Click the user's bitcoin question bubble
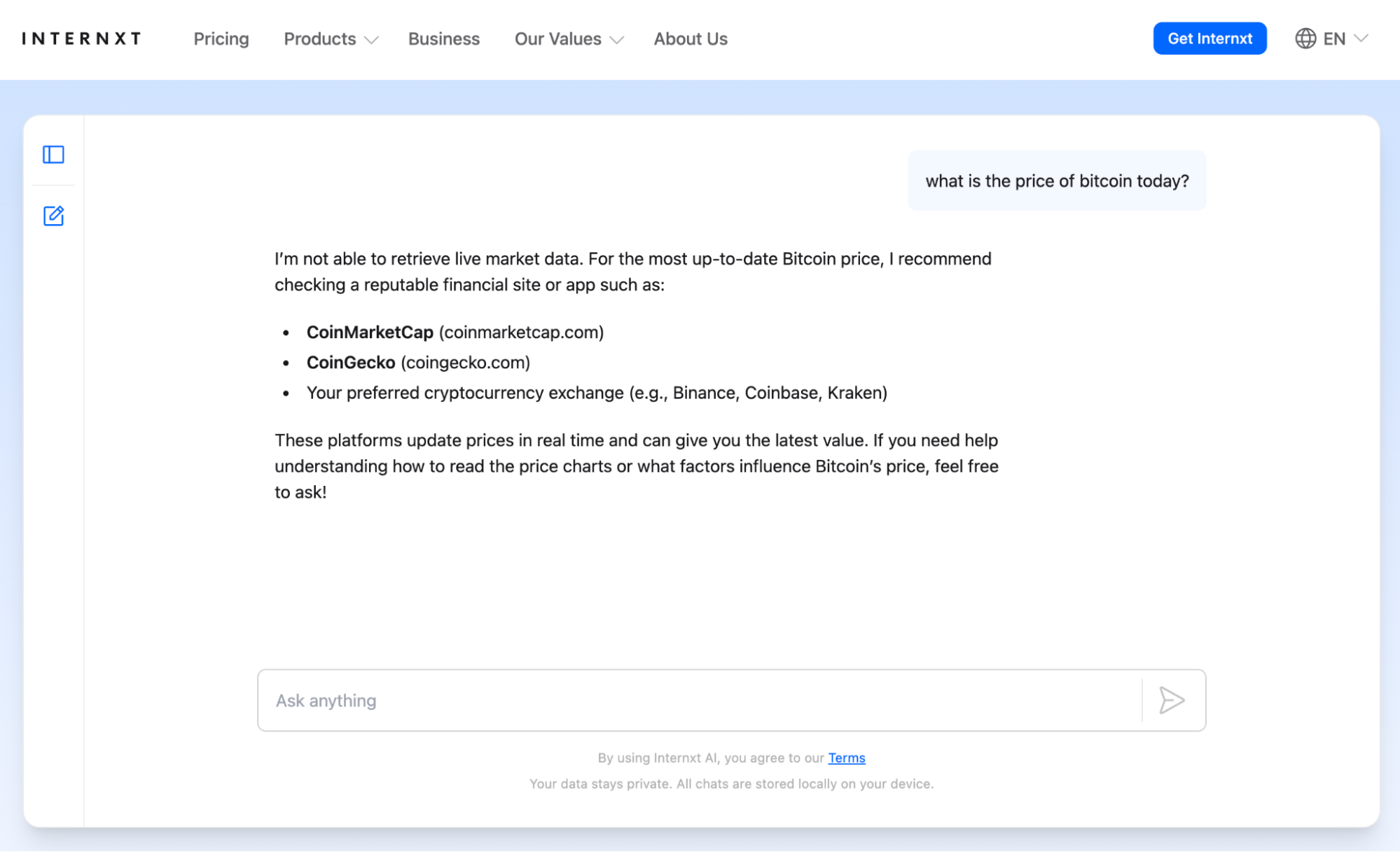 1057,181
